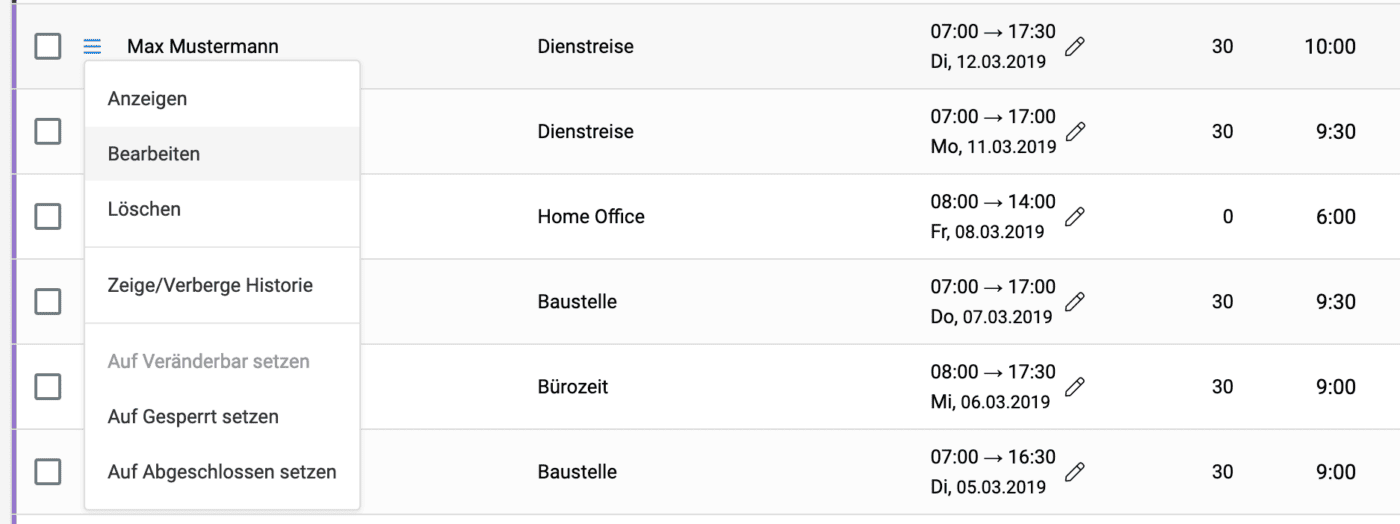Click the hamburger menu icon beside Max Mustermann
Viewport: 1400px width, 524px height.
92,46
